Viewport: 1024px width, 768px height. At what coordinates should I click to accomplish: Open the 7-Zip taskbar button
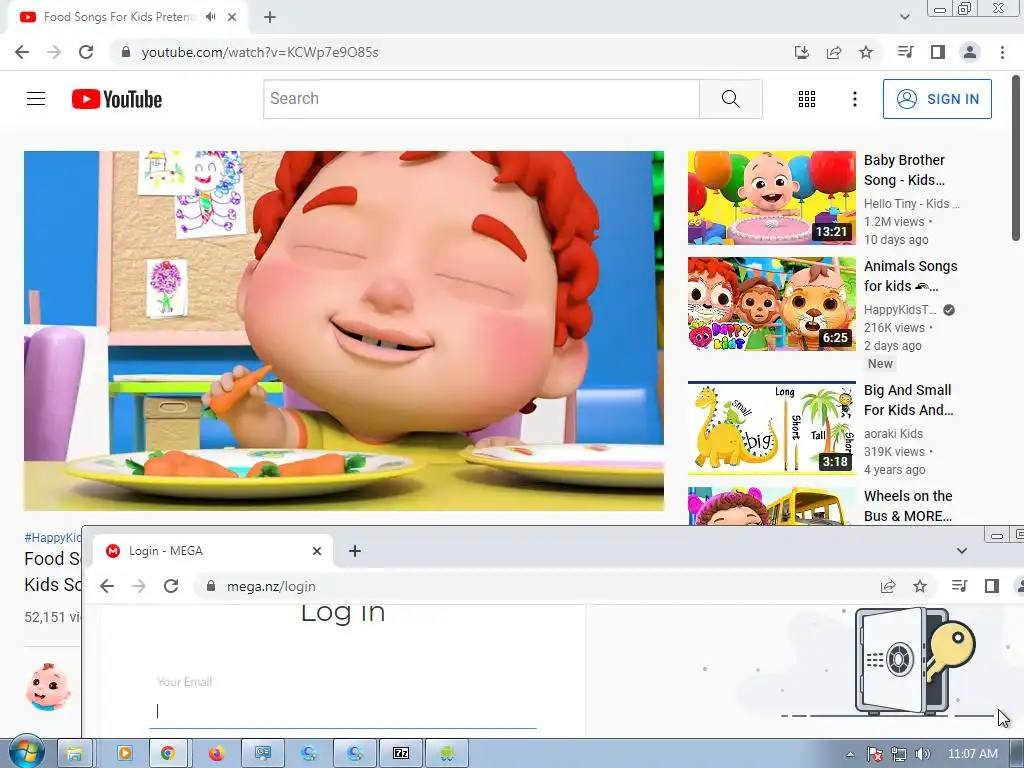[401, 754]
